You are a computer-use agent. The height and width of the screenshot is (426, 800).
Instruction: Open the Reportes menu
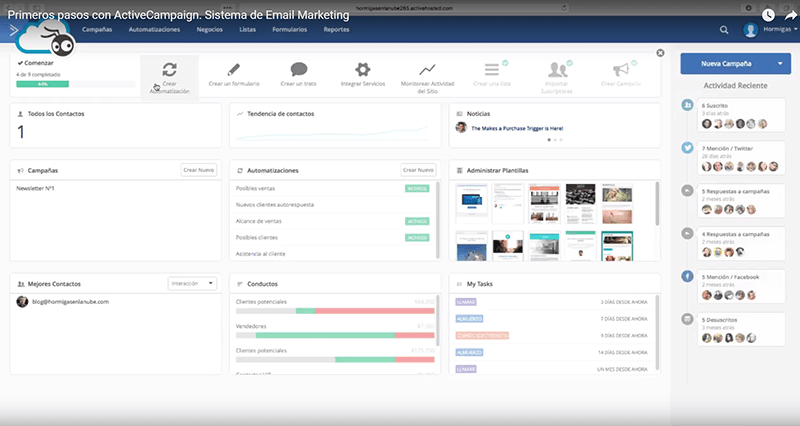(x=336, y=30)
